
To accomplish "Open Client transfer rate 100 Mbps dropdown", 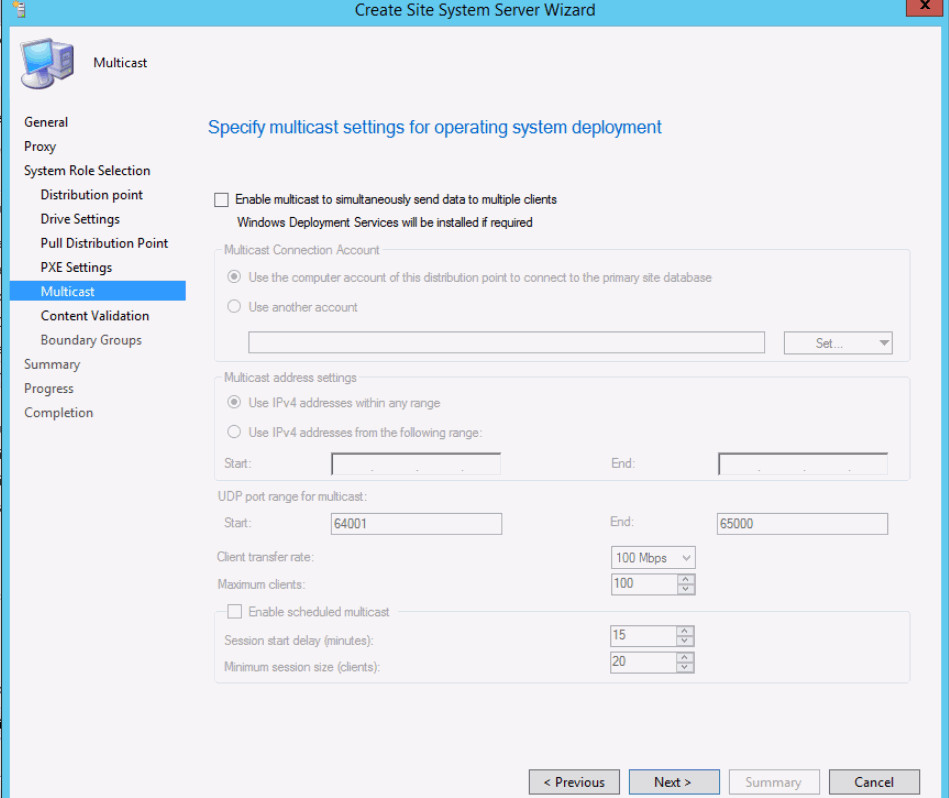I will tap(653, 557).
